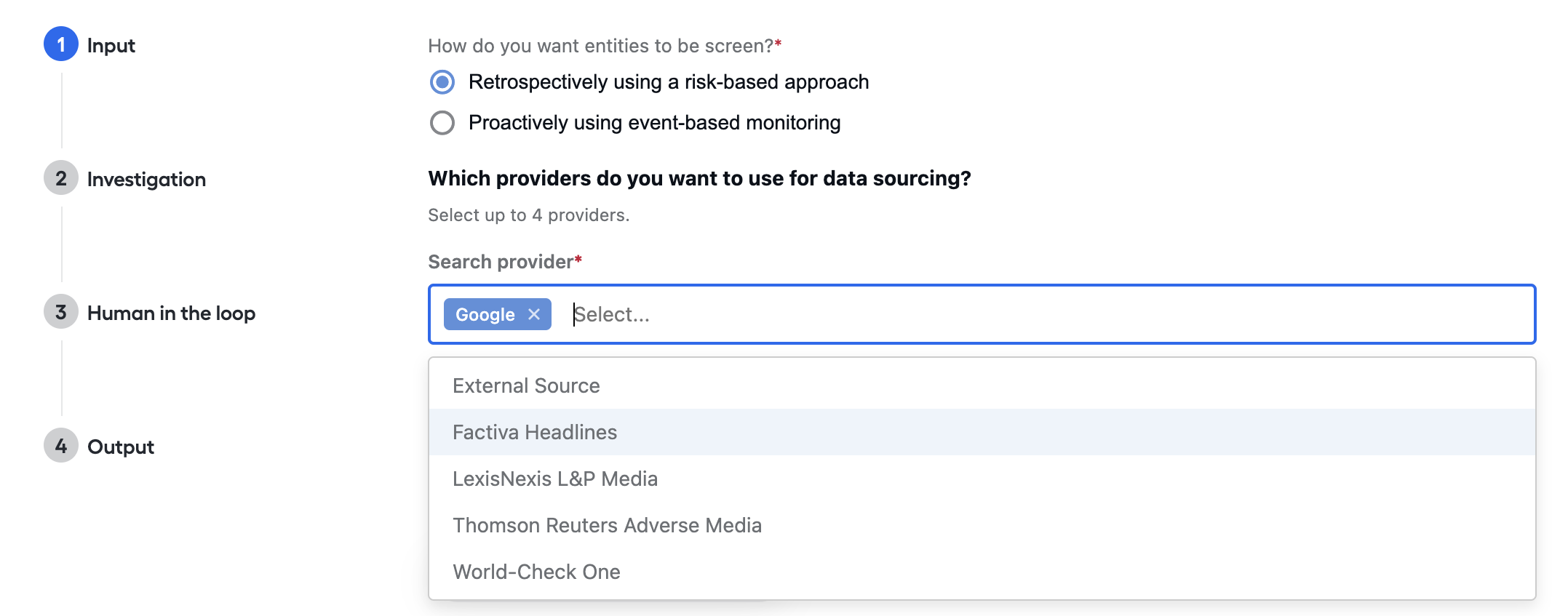Click the step 3 circle icon
1568x616 pixels.
coord(61,312)
